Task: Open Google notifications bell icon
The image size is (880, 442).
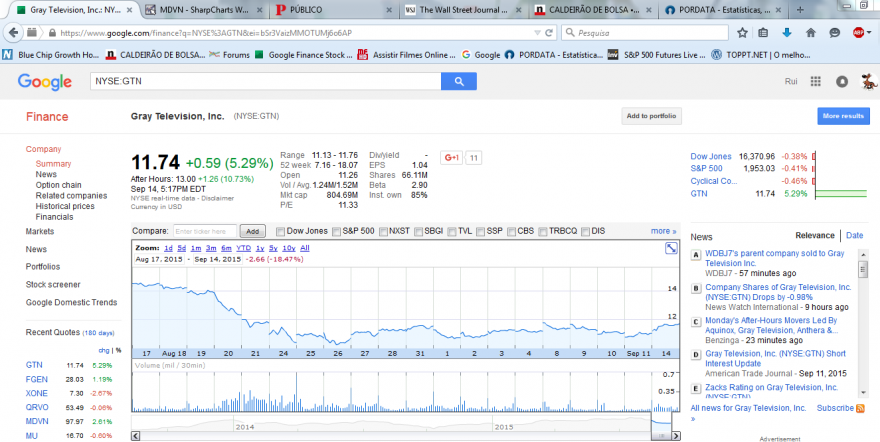Action: point(842,81)
